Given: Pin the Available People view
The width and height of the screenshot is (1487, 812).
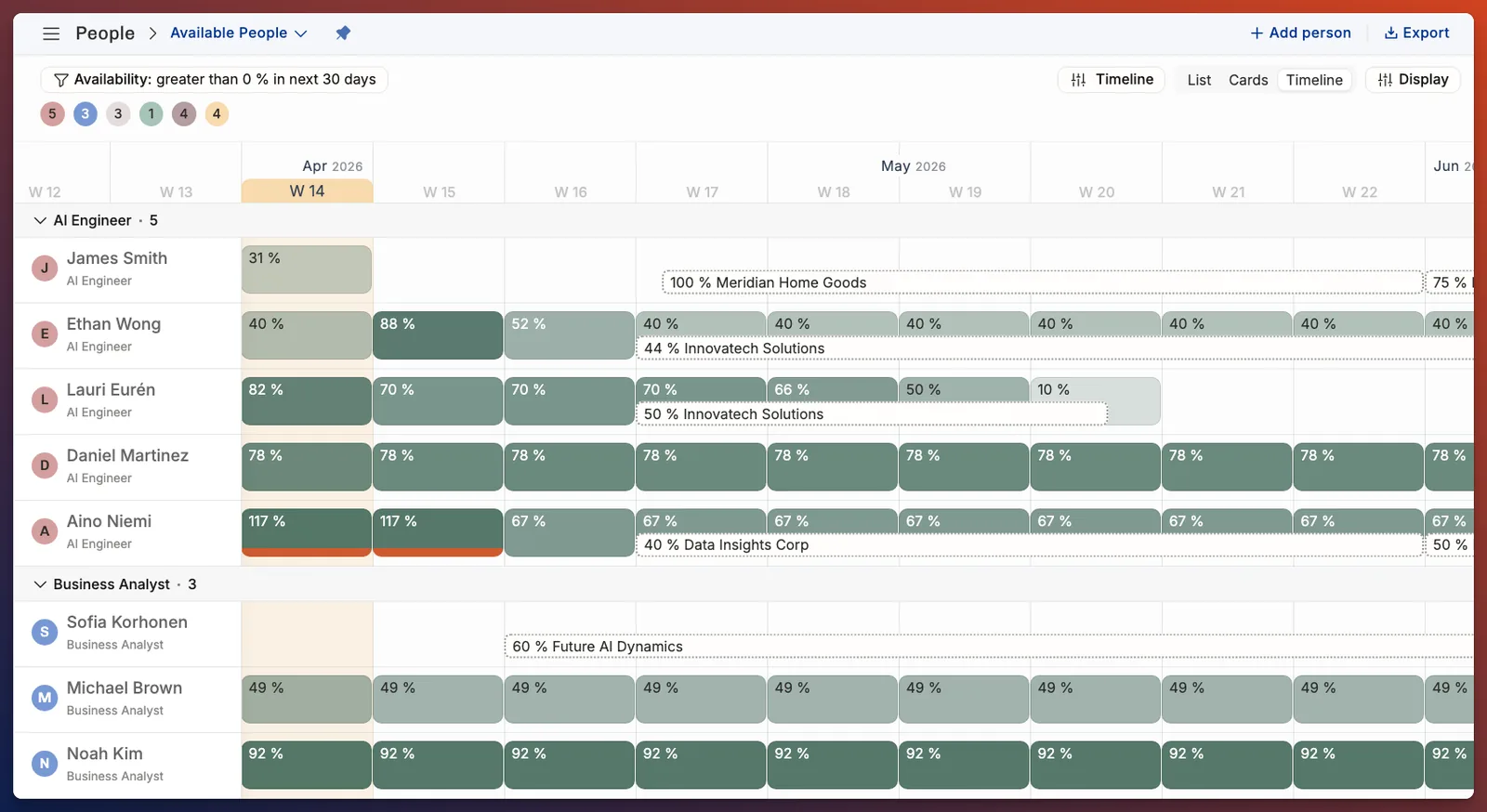Looking at the screenshot, I should point(343,33).
